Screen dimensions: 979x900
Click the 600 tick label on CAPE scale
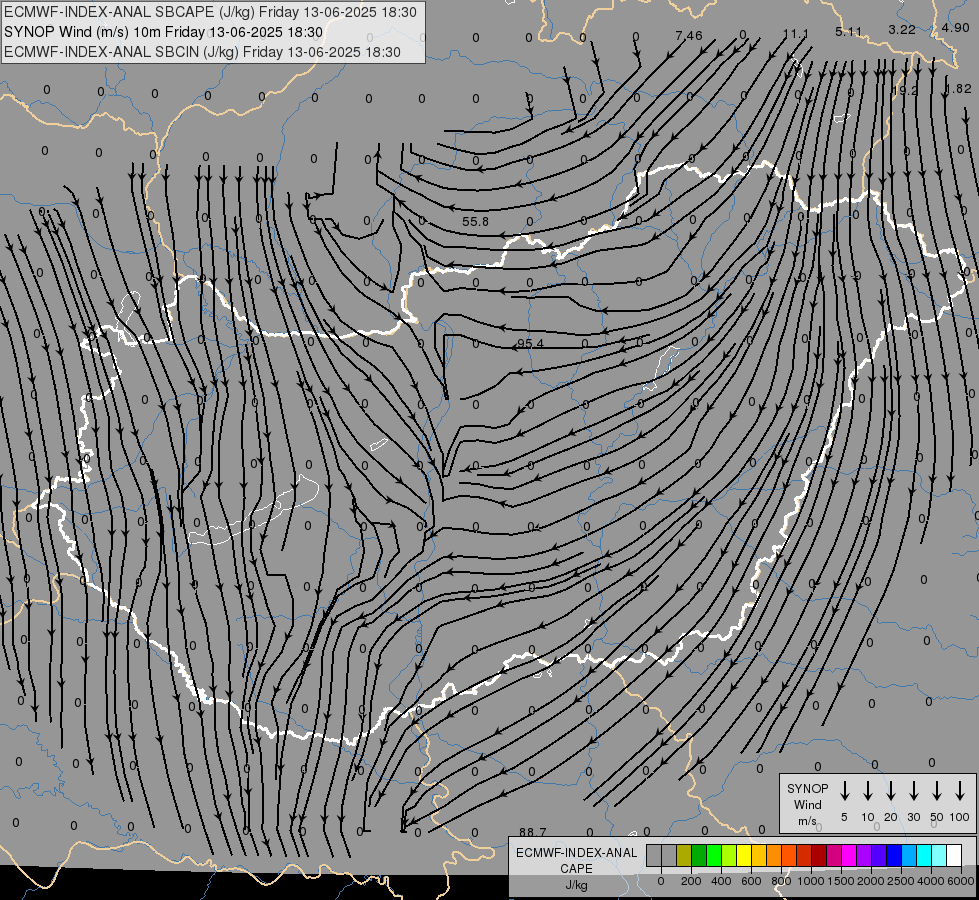click(x=751, y=881)
